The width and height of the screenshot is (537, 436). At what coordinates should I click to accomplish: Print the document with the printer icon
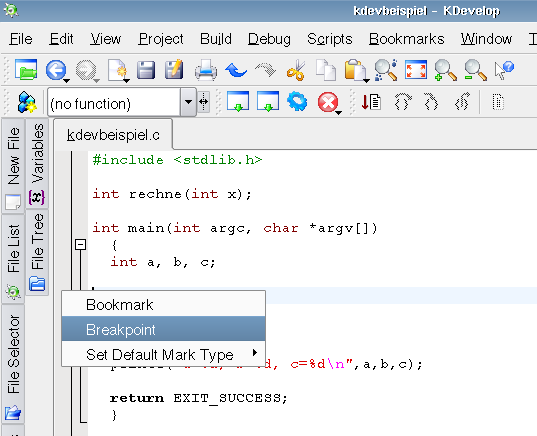[206, 70]
